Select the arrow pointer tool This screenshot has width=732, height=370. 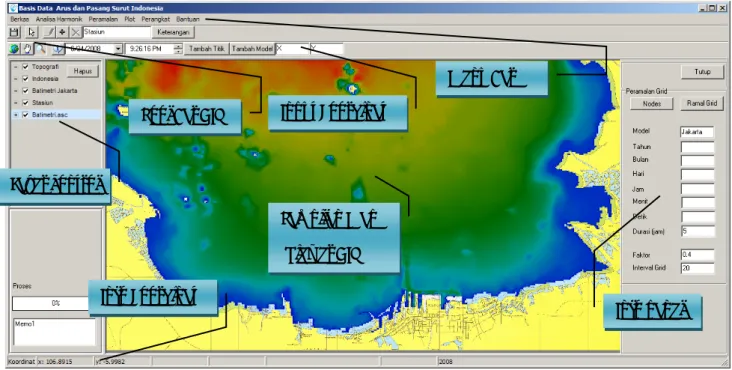click(31, 32)
